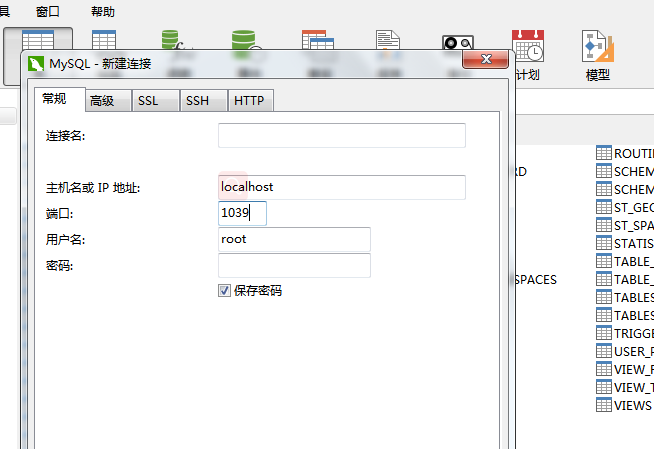This screenshot has height=449, width=654.
Task: Switch to the 常规 tab
Action: (x=60, y=99)
